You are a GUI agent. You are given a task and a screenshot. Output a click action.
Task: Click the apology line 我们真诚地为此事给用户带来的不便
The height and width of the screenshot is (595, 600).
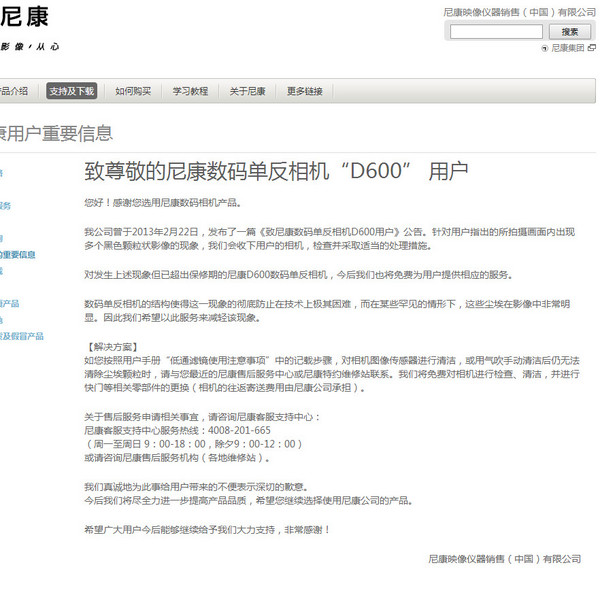tap(196, 487)
